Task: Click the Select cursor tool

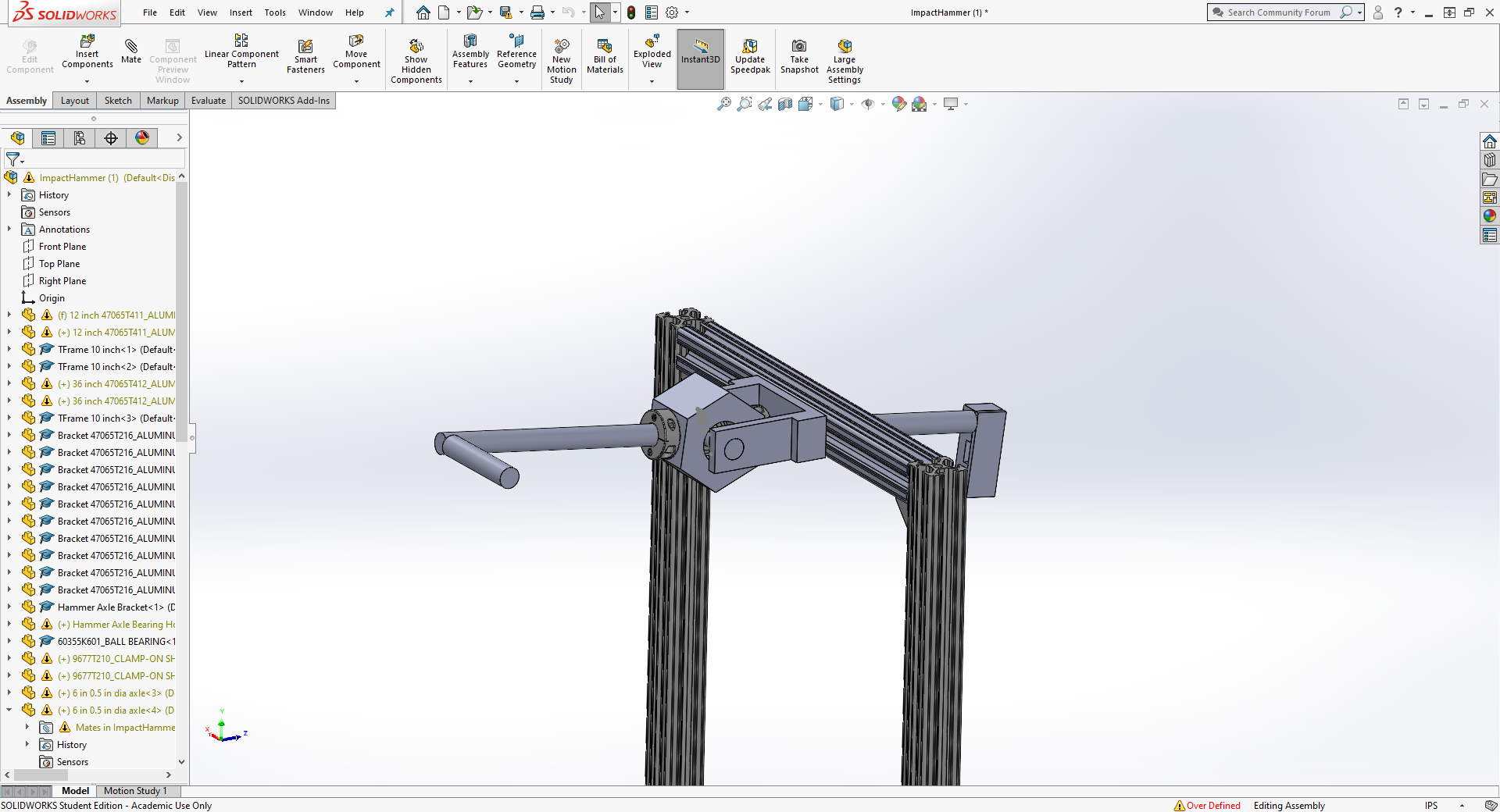Action: (x=599, y=12)
